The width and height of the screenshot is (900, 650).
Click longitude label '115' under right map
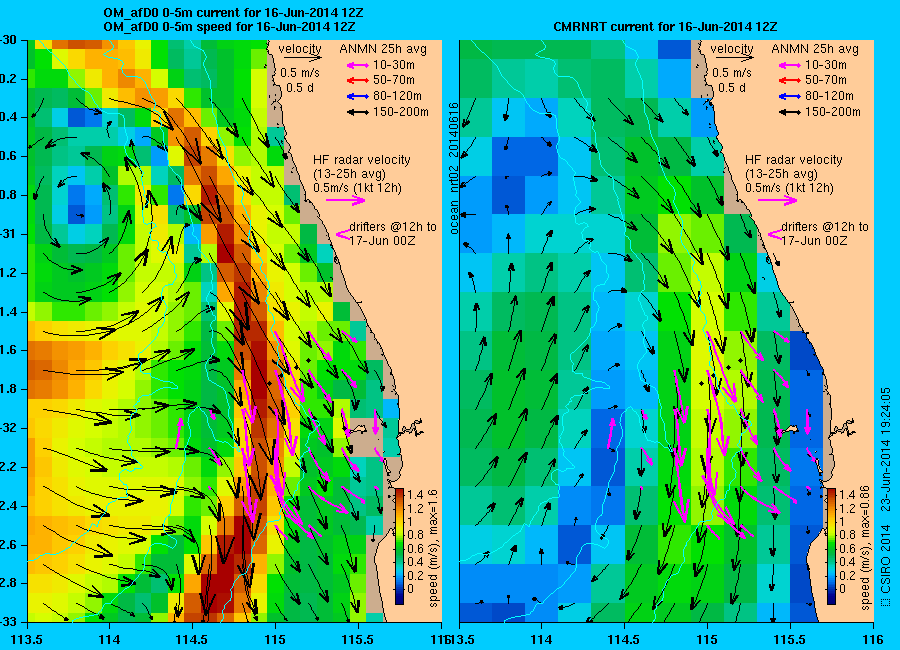click(x=707, y=639)
